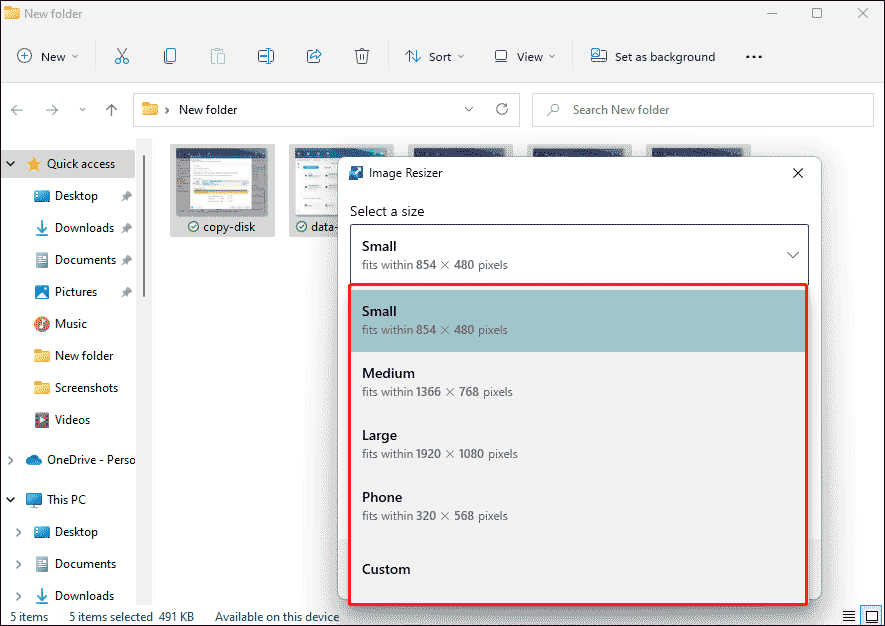Refresh the New folder view
The image size is (885, 626).
pos(501,110)
